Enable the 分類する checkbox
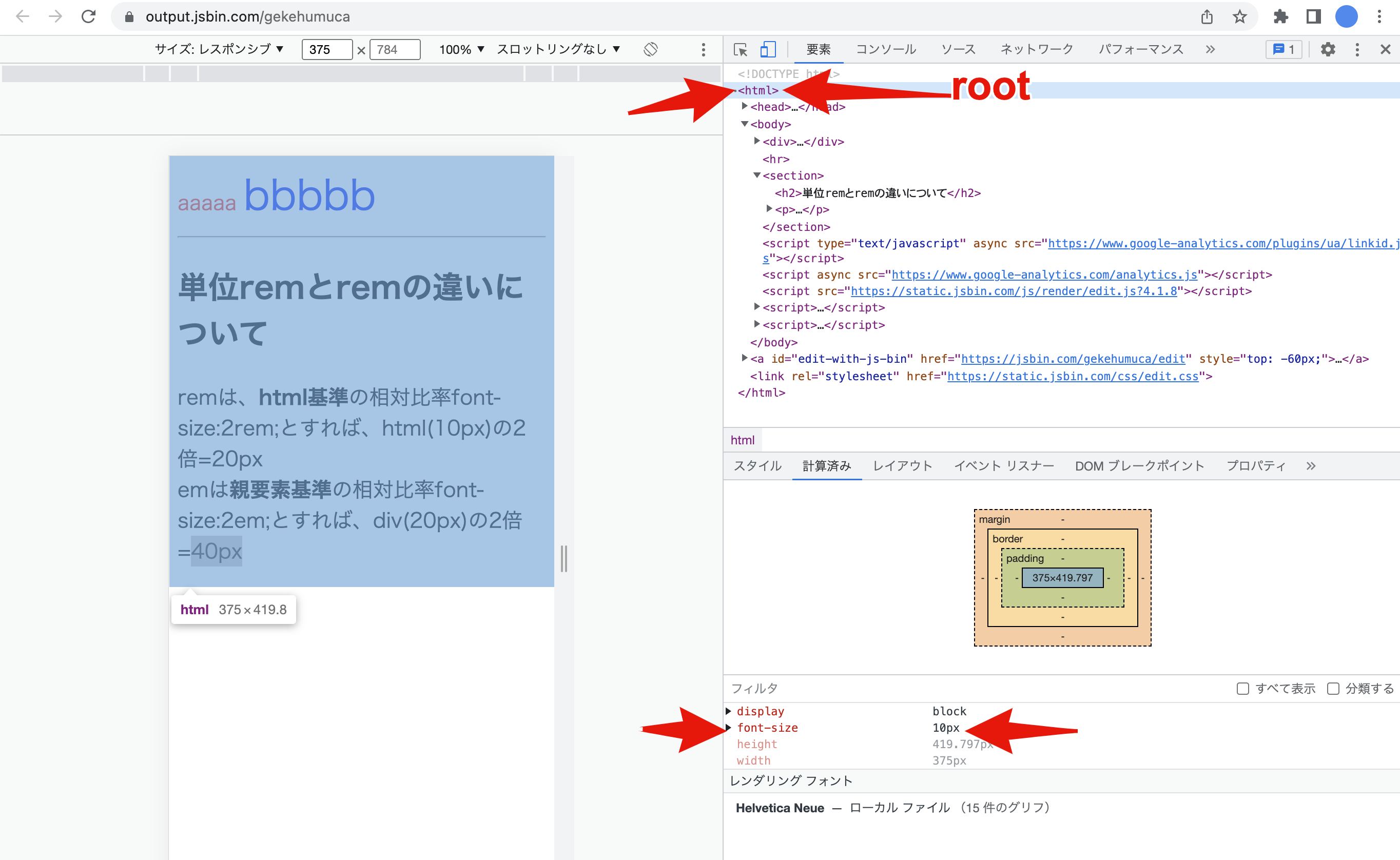 click(1333, 689)
